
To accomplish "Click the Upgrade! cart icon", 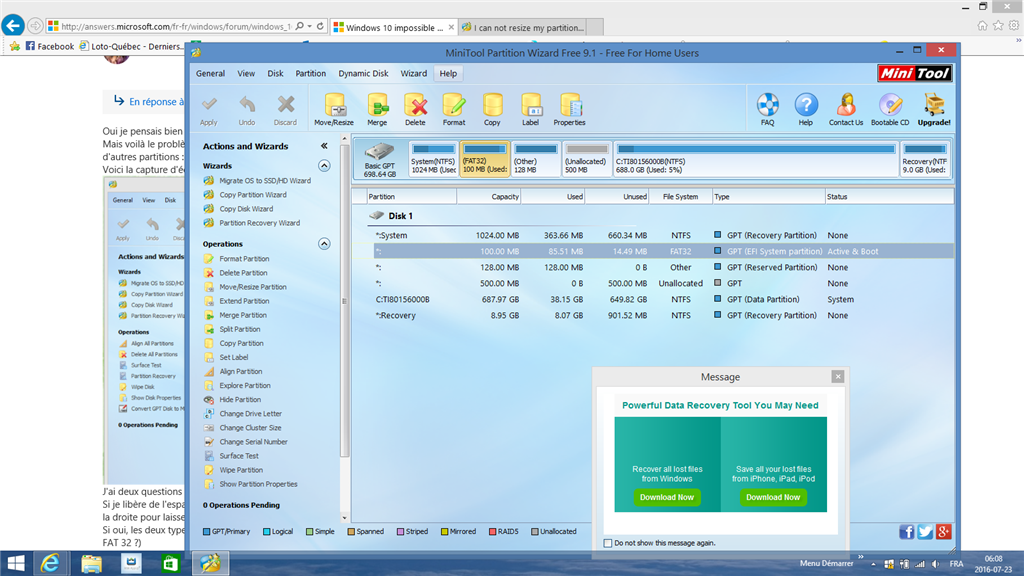I will coord(934,109).
